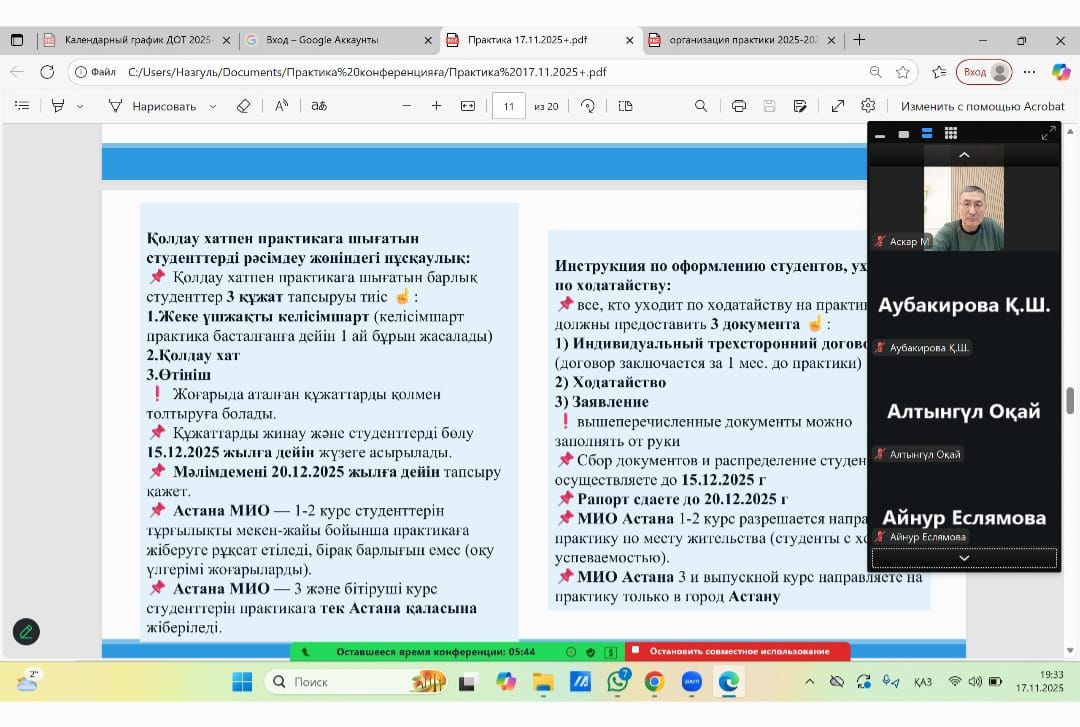Click the Fit to width icon

(467, 106)
